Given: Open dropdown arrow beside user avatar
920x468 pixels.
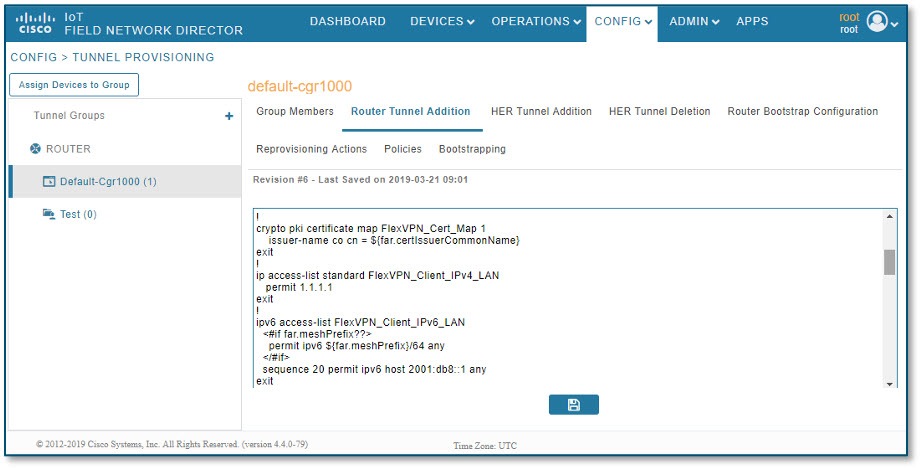Looking at the screenshot, I should [x=894, y=24].
